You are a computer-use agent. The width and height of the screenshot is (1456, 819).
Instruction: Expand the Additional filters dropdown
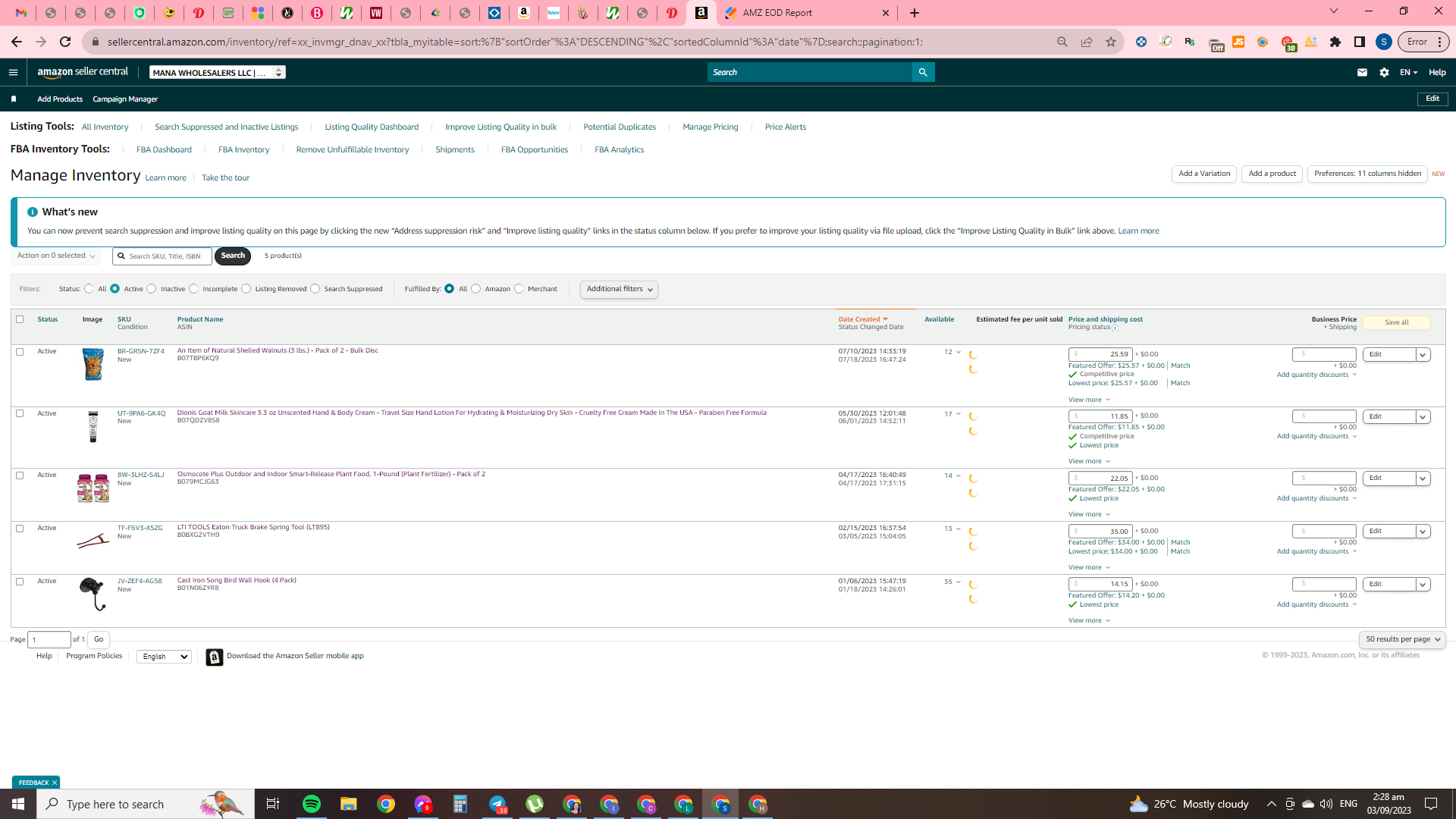click(x=619, y=290)
